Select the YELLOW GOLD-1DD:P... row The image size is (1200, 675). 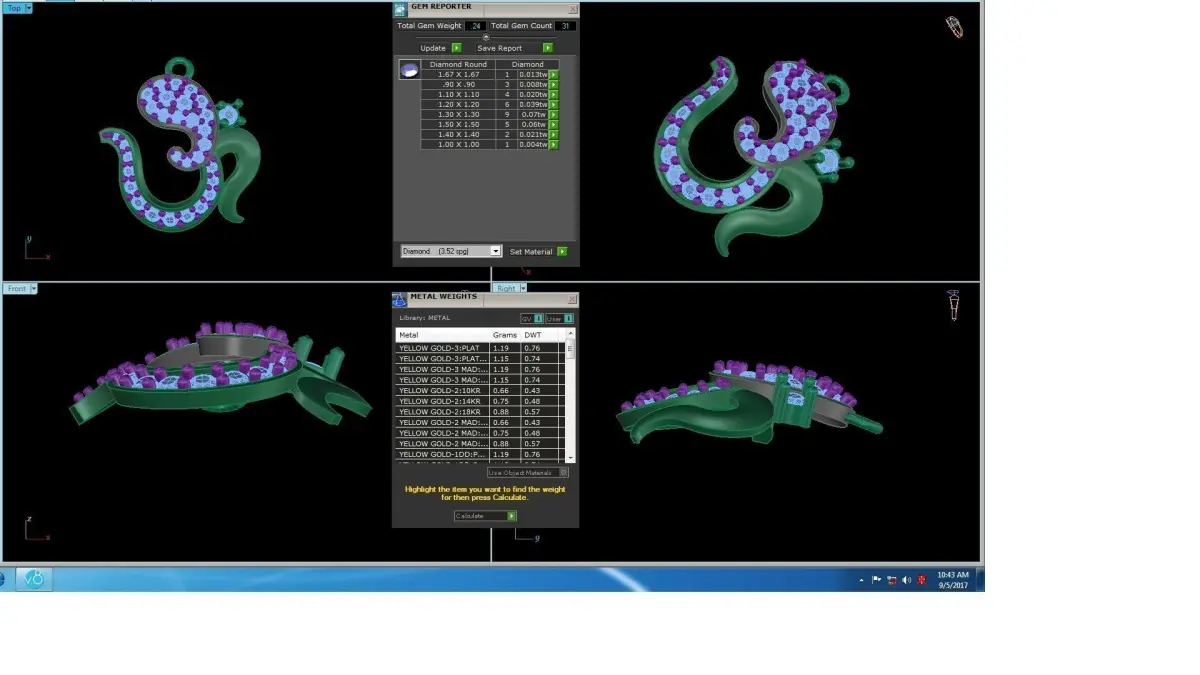point(480,454)
